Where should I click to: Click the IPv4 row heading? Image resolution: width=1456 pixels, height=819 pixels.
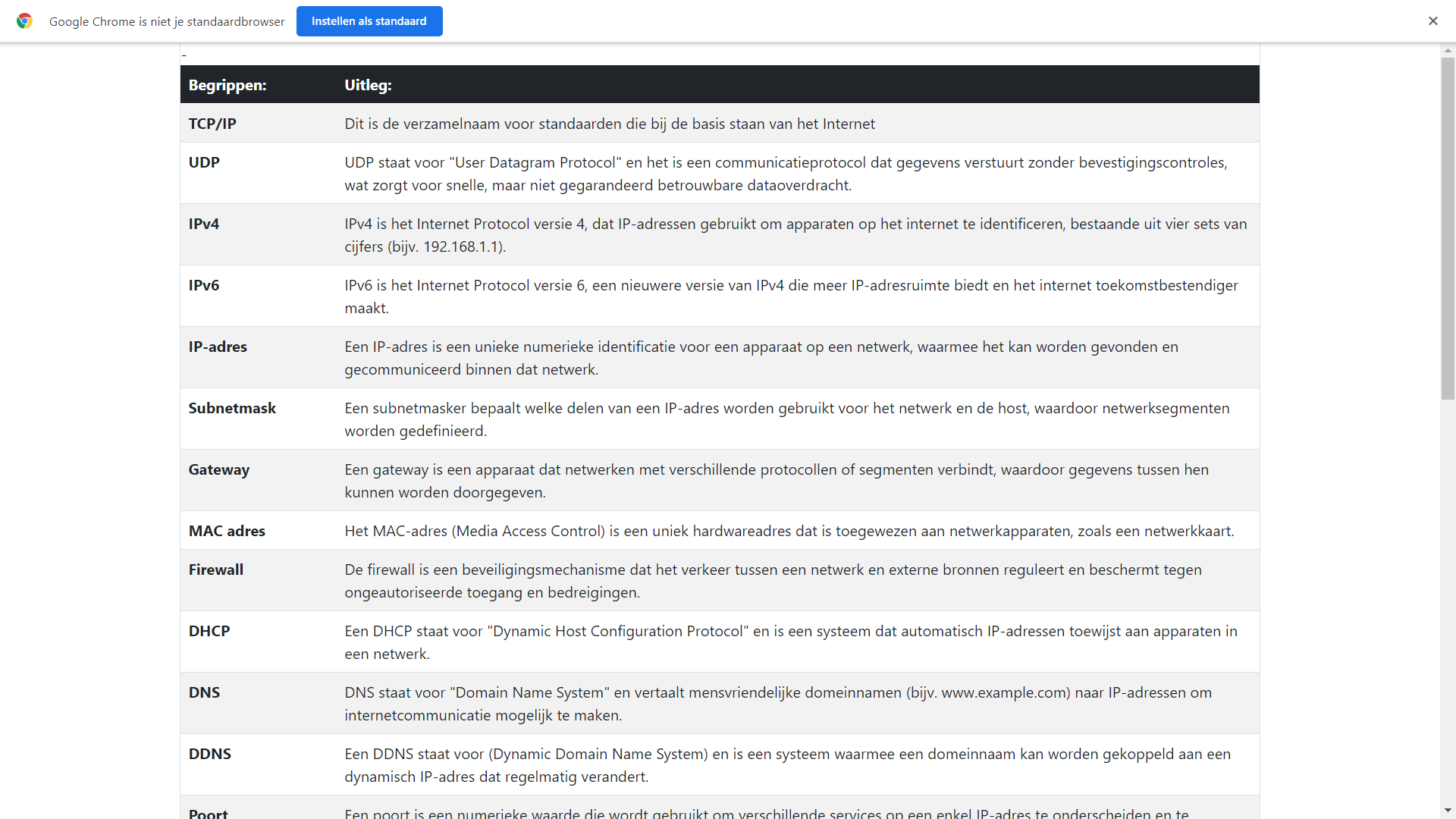click(204, 224)
